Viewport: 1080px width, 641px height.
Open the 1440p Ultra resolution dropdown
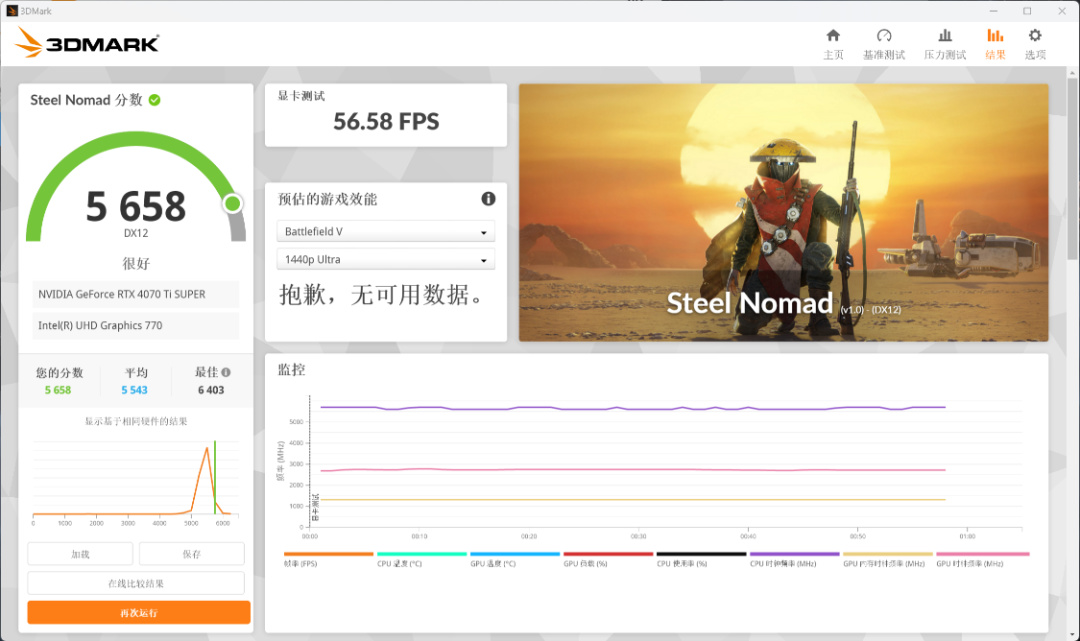pos(386,260)
